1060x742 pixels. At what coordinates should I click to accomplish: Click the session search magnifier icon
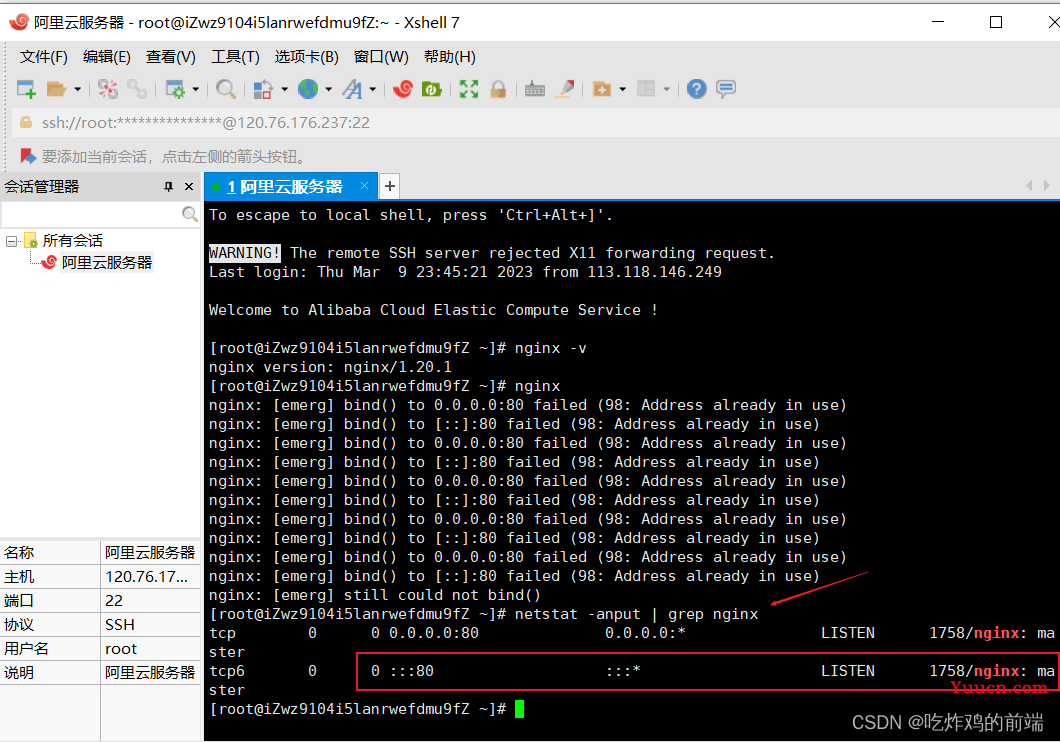[190, 214]
